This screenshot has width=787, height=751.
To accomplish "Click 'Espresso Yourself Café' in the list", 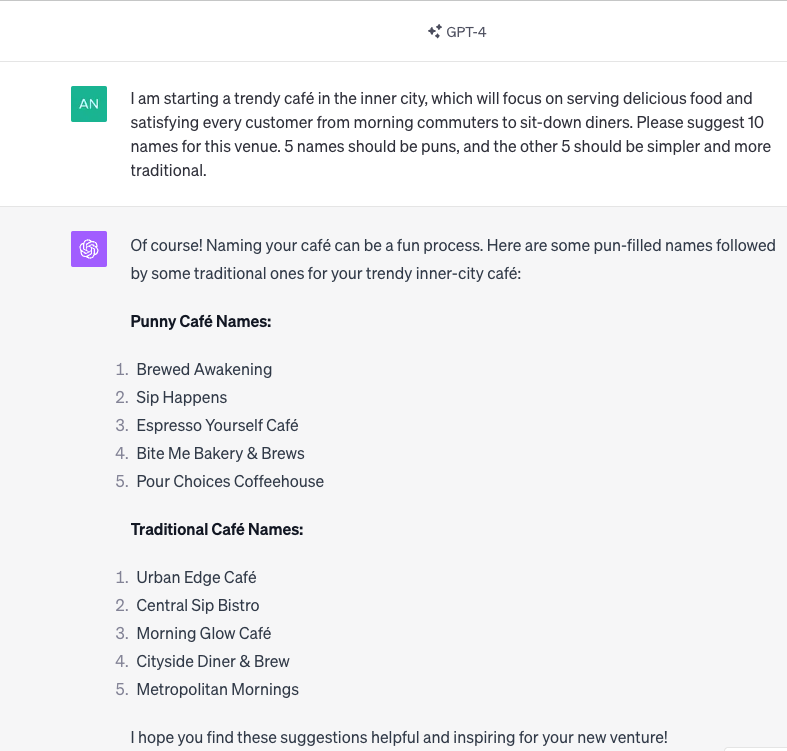I will pyautogui.click(x=217, y=425).
